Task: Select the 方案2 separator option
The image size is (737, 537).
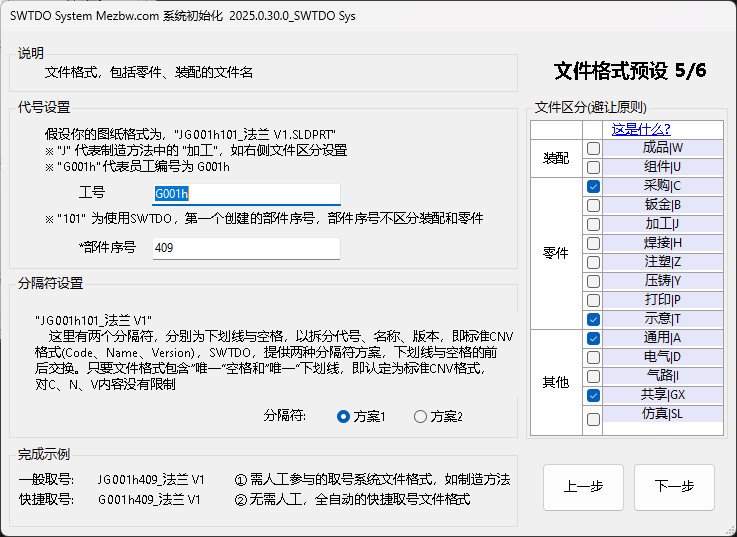Action: [420, 416]
